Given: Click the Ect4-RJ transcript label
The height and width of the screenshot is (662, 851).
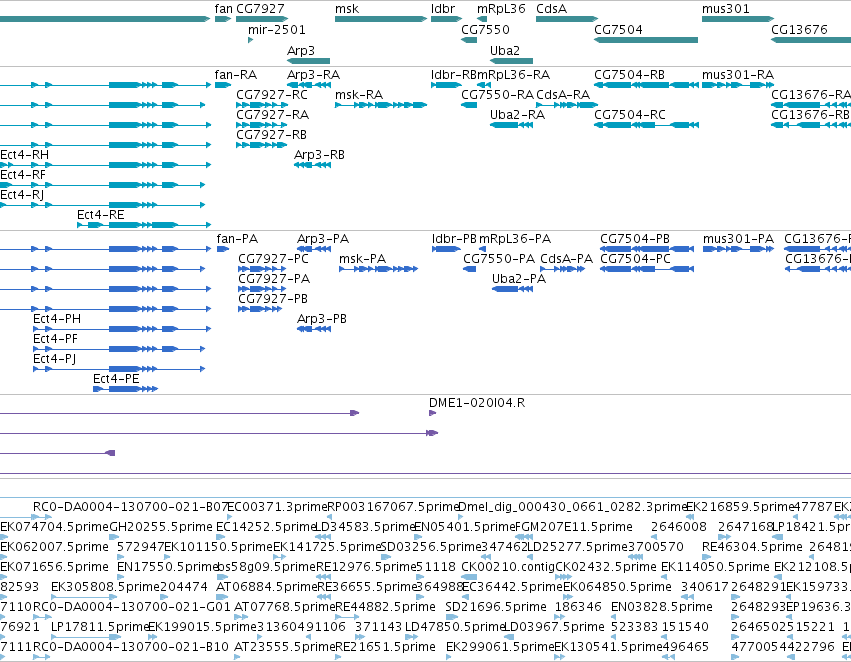Looking at the screenshot, I should (x=22, y=195).
